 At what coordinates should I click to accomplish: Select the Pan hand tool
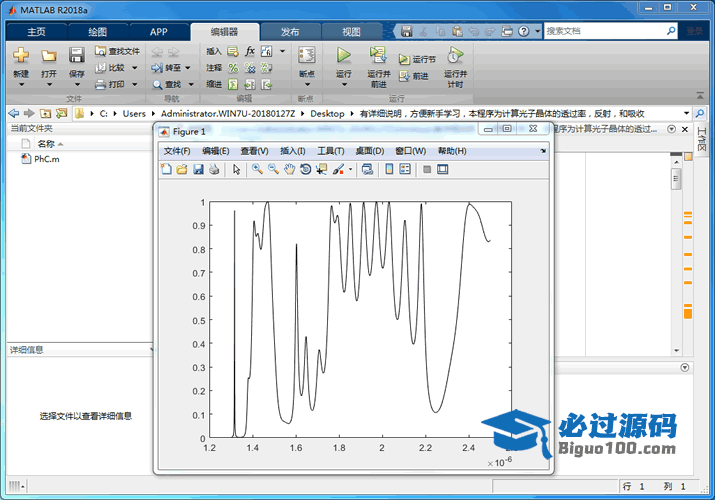(x=290, y=170)
